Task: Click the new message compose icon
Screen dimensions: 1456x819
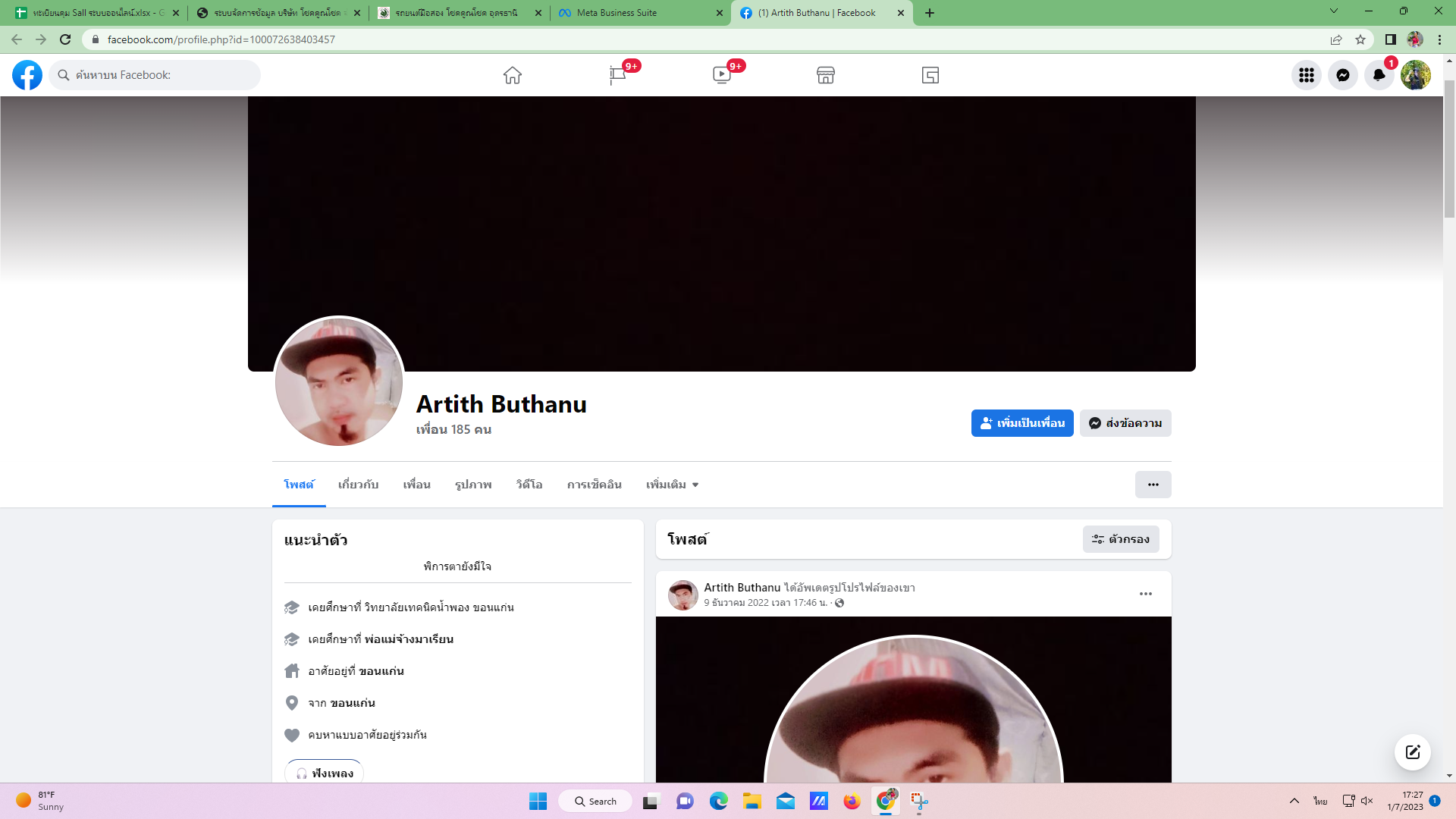Action: point(1412,752)
